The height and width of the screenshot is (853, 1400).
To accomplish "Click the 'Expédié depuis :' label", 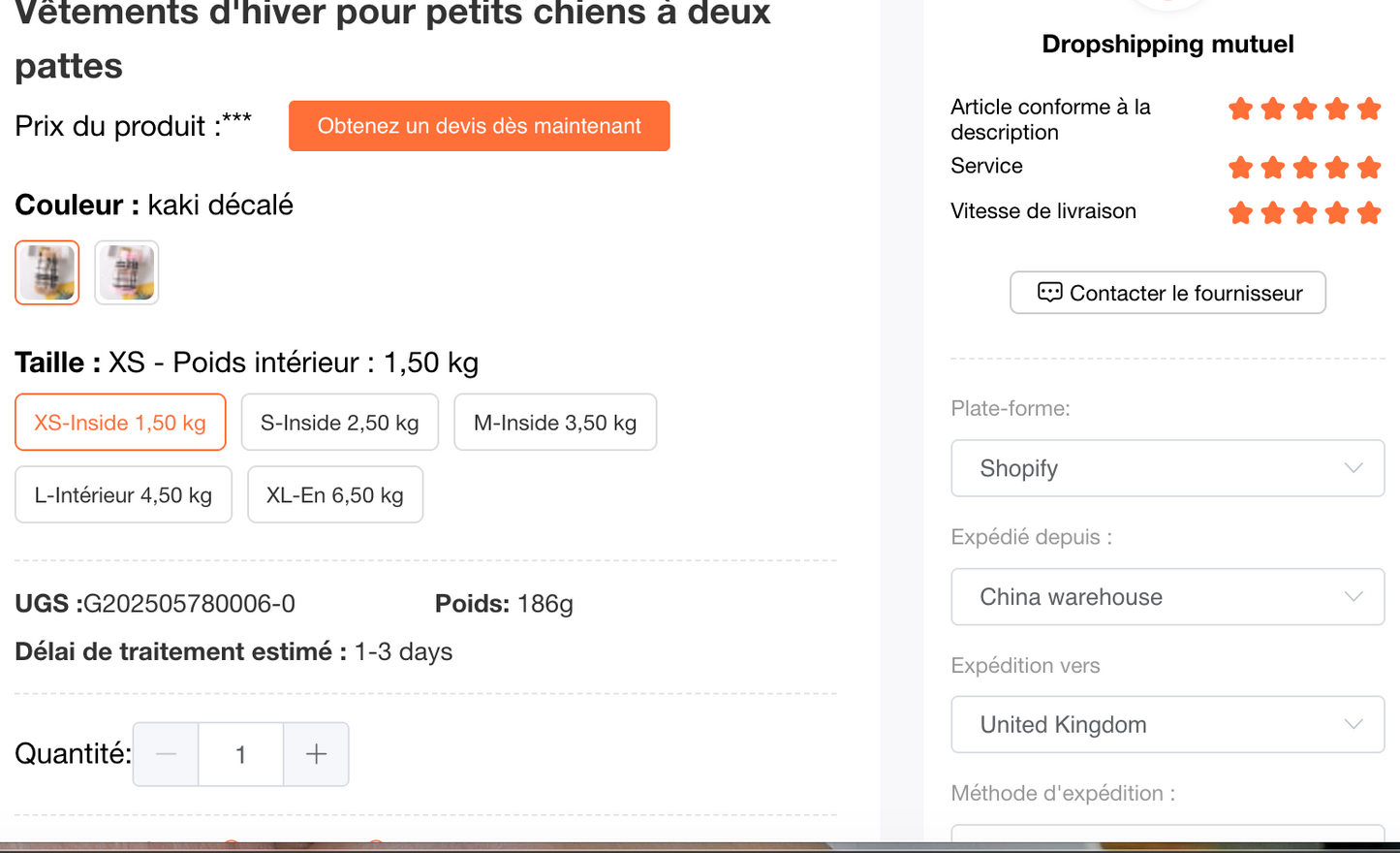I will point(1031,537).
